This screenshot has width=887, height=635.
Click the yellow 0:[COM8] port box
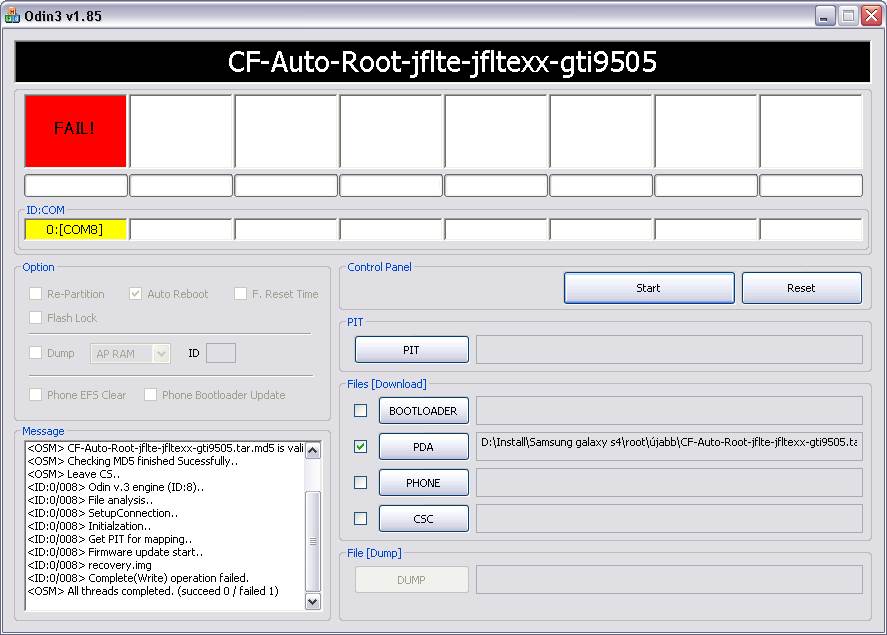click(x=76, y=230)
